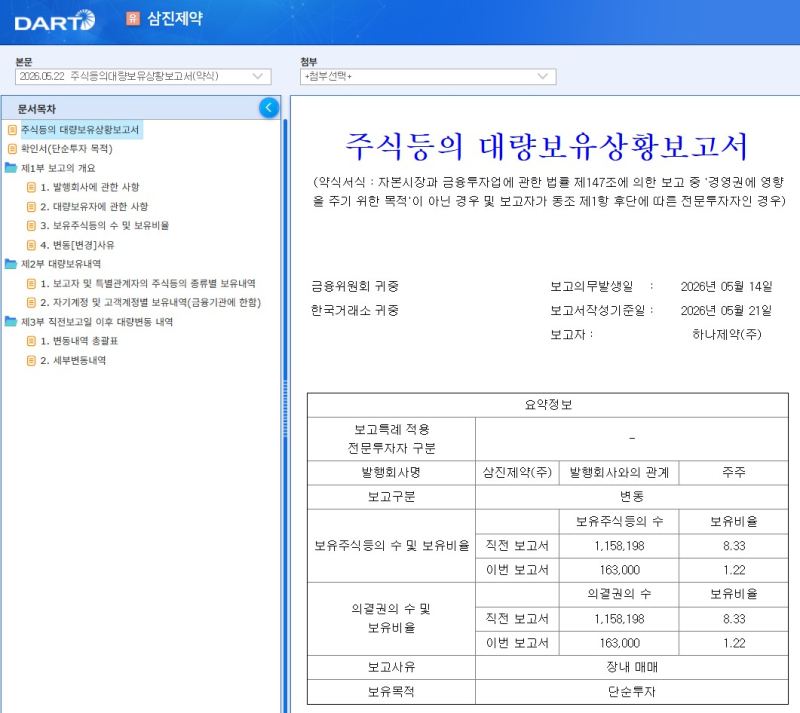This screenshot has height=713, width=800.
Task: Click the 문서목차 panel header
Action: tap(140, 108)
